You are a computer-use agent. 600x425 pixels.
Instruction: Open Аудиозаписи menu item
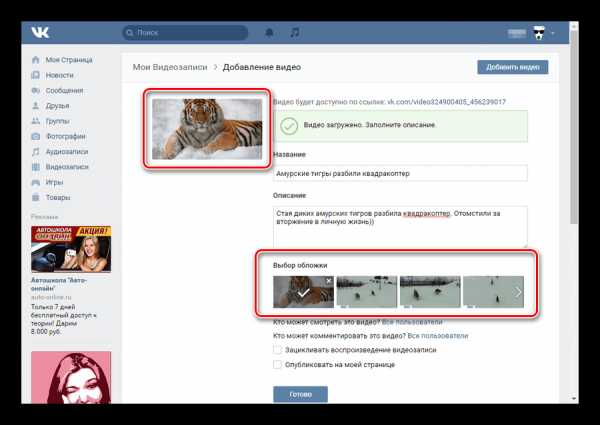coord(67,151)
